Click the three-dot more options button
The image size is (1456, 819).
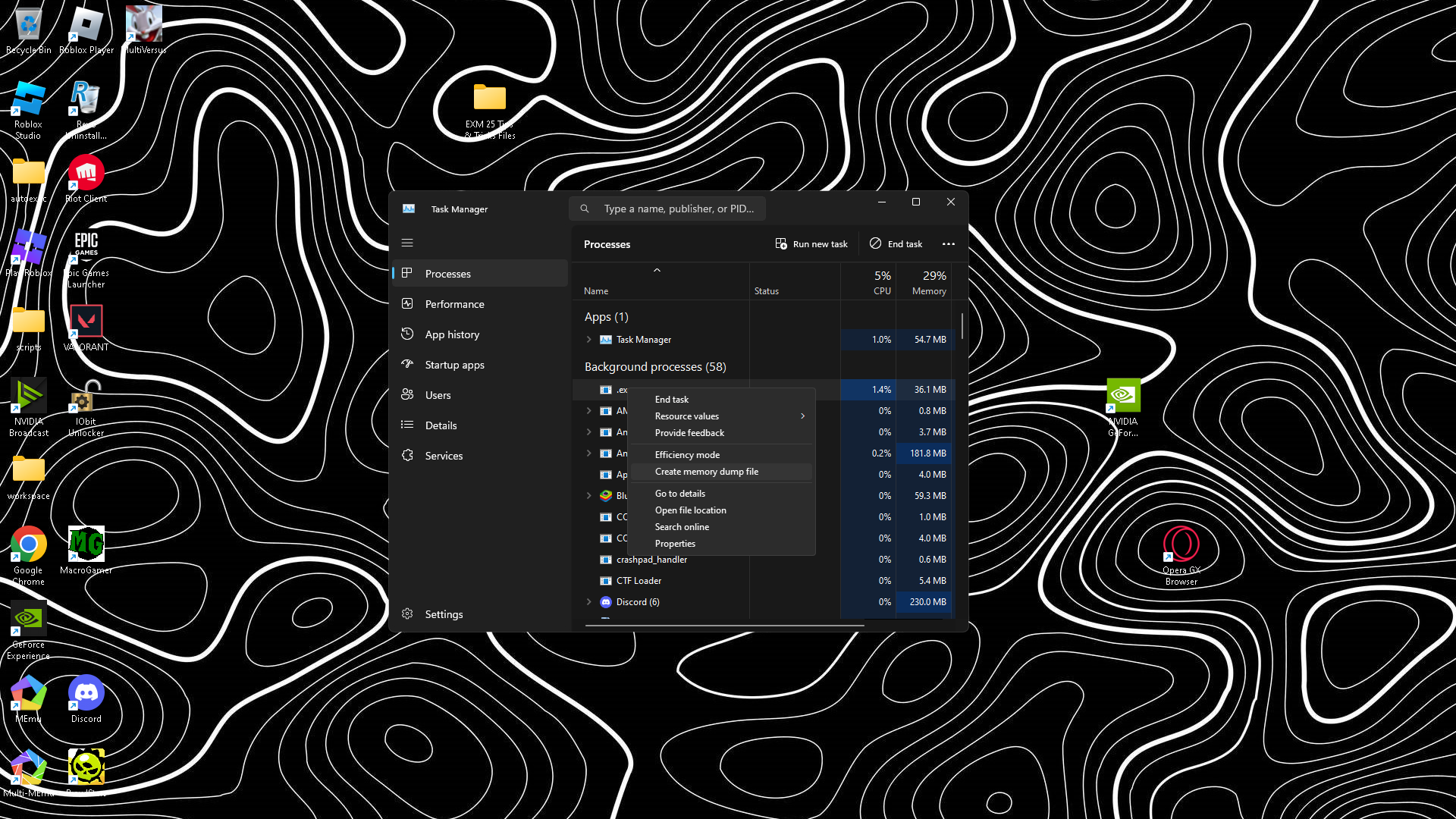[948, 244]
